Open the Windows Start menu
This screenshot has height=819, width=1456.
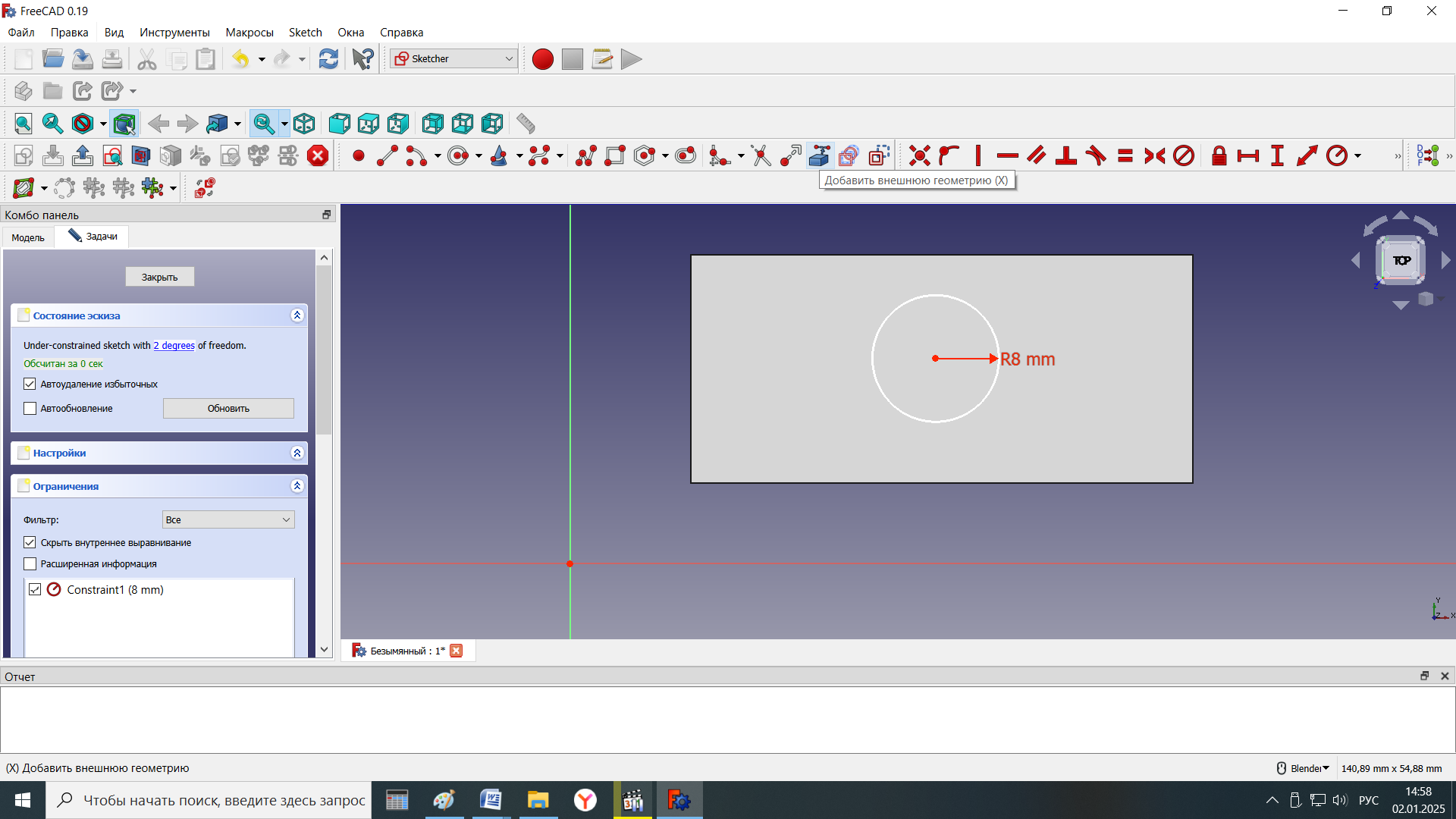(23, 800)
